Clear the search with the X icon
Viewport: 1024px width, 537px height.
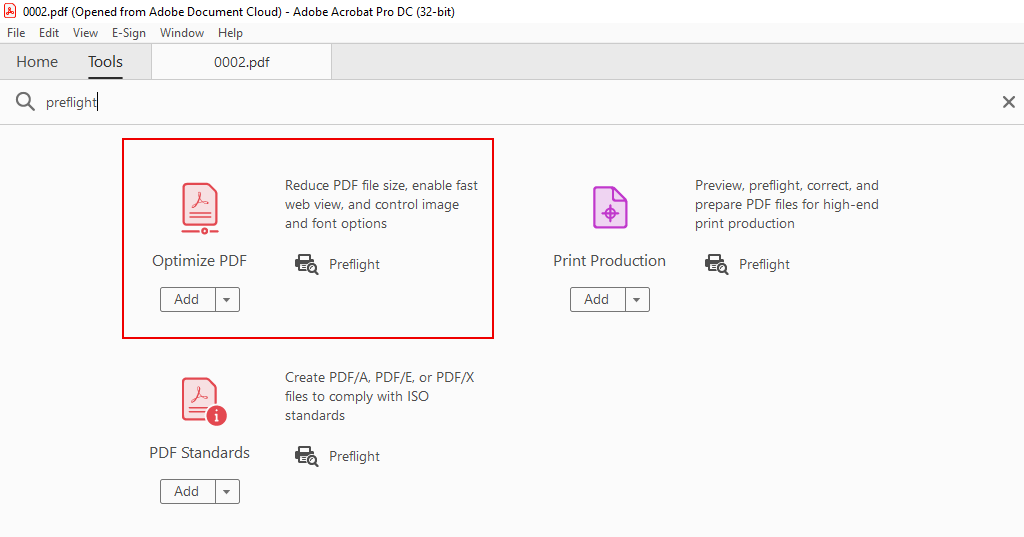[x=1008, y=102]
